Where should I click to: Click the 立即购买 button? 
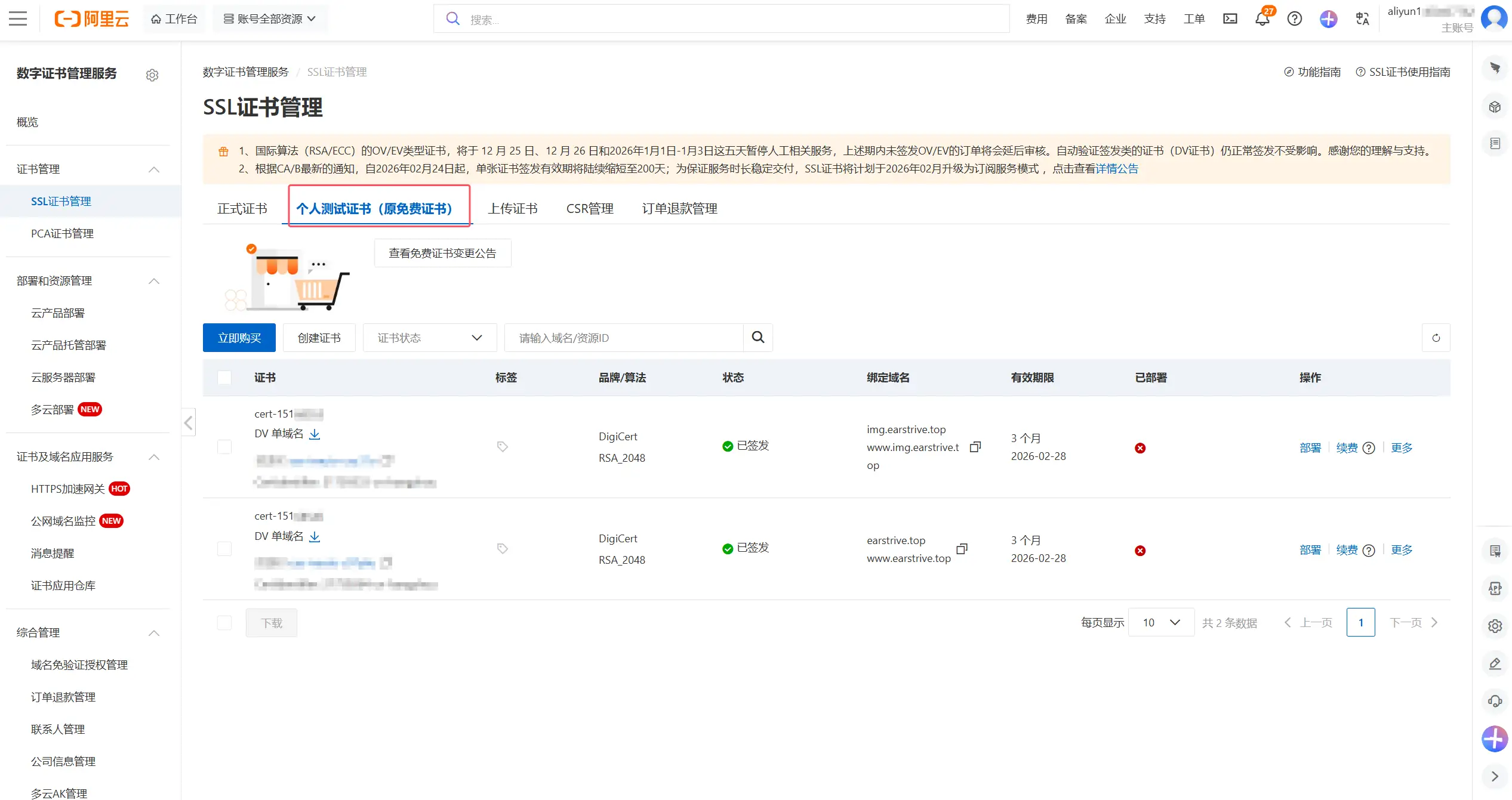(239, 338)
